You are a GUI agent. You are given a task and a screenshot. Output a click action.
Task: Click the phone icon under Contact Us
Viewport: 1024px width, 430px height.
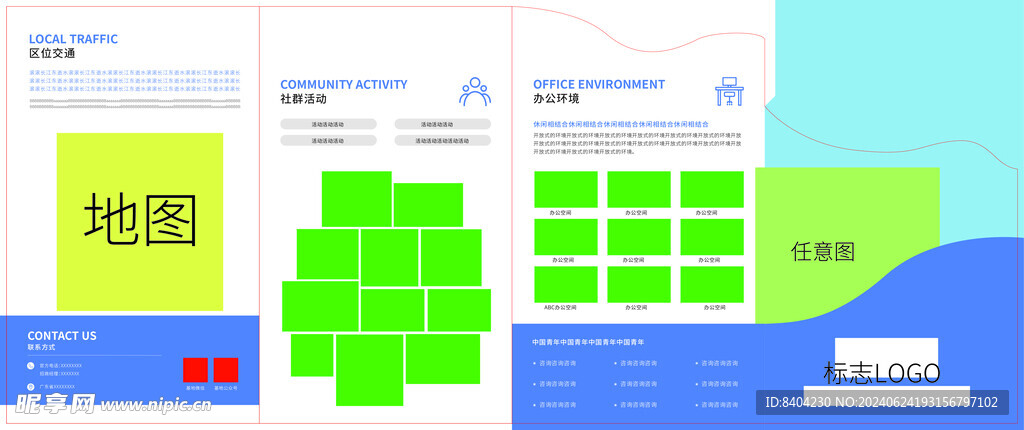pos(31,366)
